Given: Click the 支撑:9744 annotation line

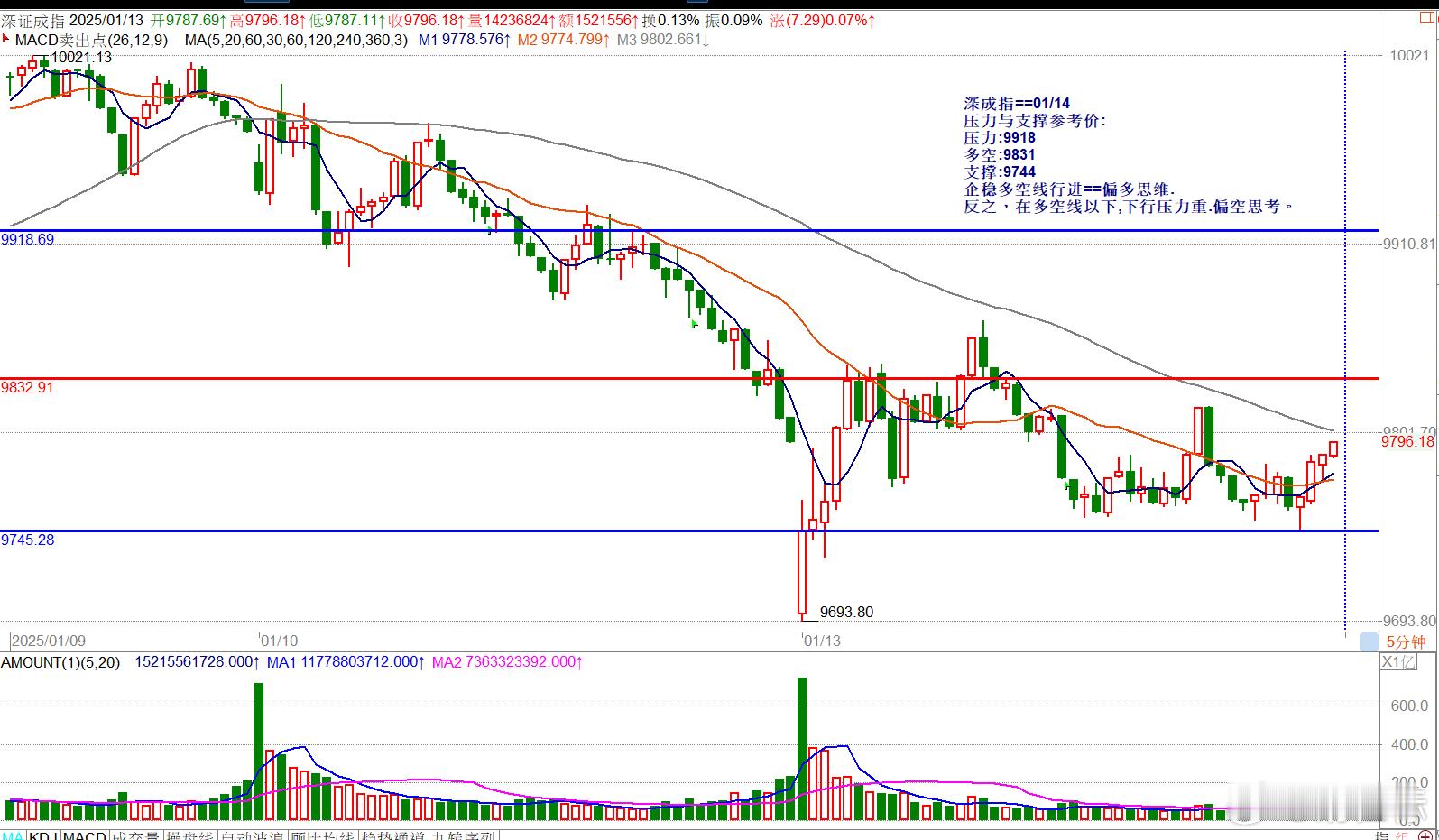Looking at the screenshot, I should click(x=1000, y=172).
